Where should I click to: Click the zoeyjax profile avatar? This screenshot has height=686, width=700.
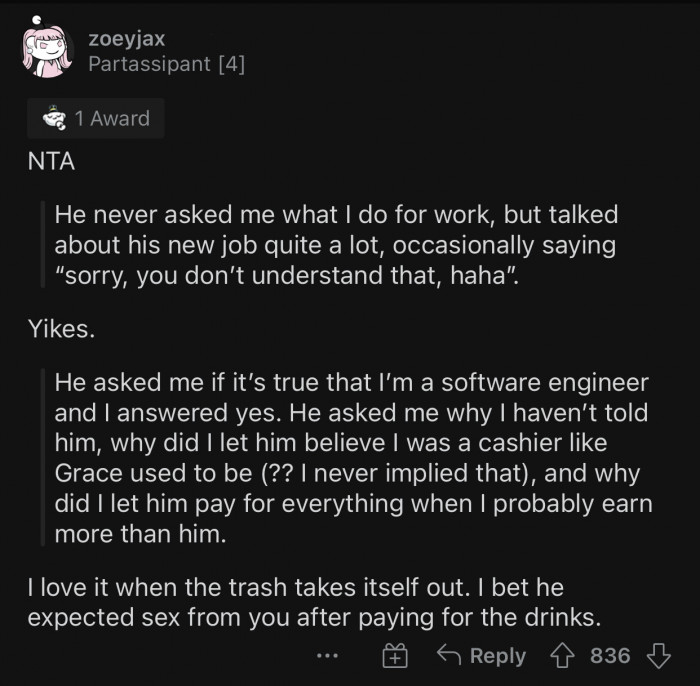point(49,52)
